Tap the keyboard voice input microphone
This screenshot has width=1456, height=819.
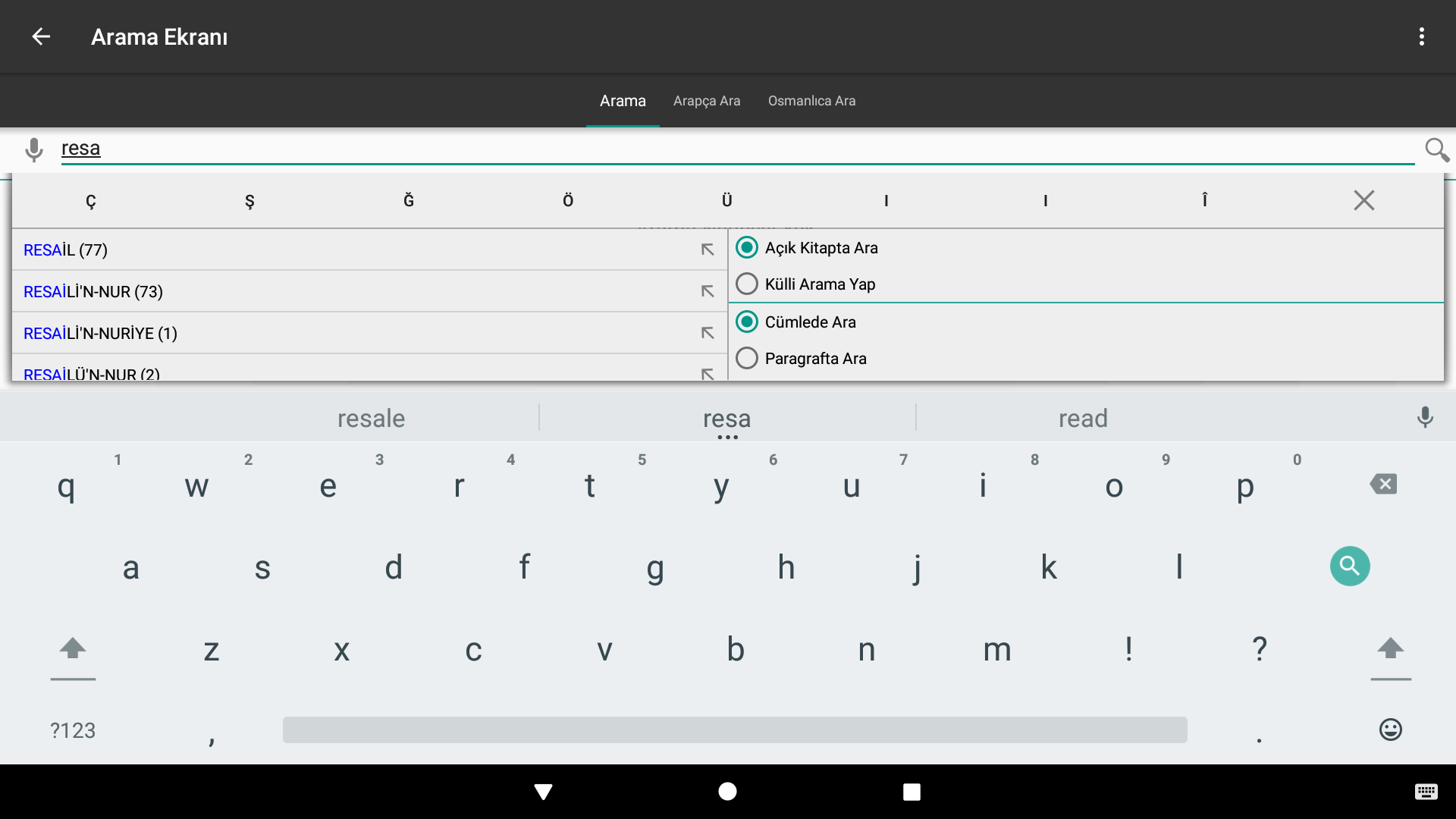pyautogui.click(x=1425, y=417)
